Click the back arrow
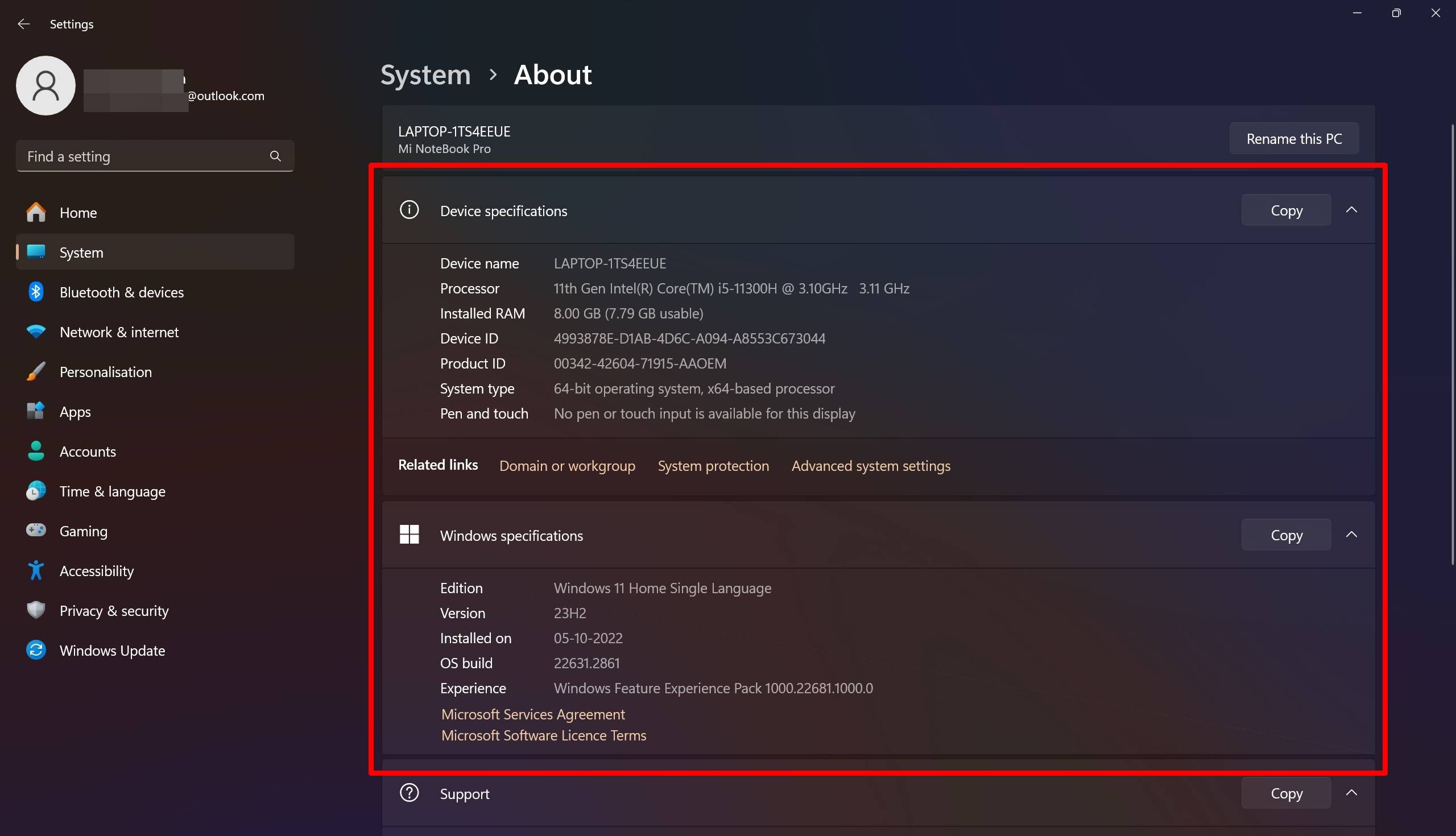Viewport: 1456px width, 836px height. (x=23, y=24)
